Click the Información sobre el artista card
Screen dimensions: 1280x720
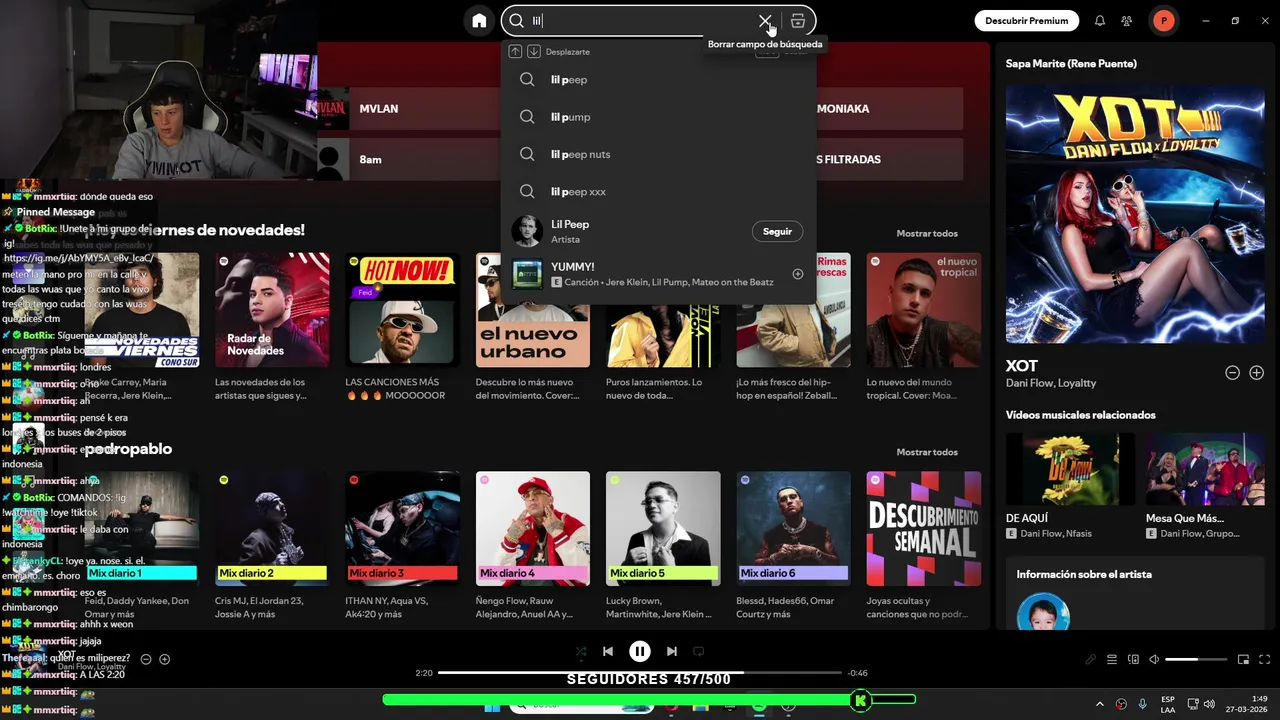pyautogui.click(x=1135, y=593)
